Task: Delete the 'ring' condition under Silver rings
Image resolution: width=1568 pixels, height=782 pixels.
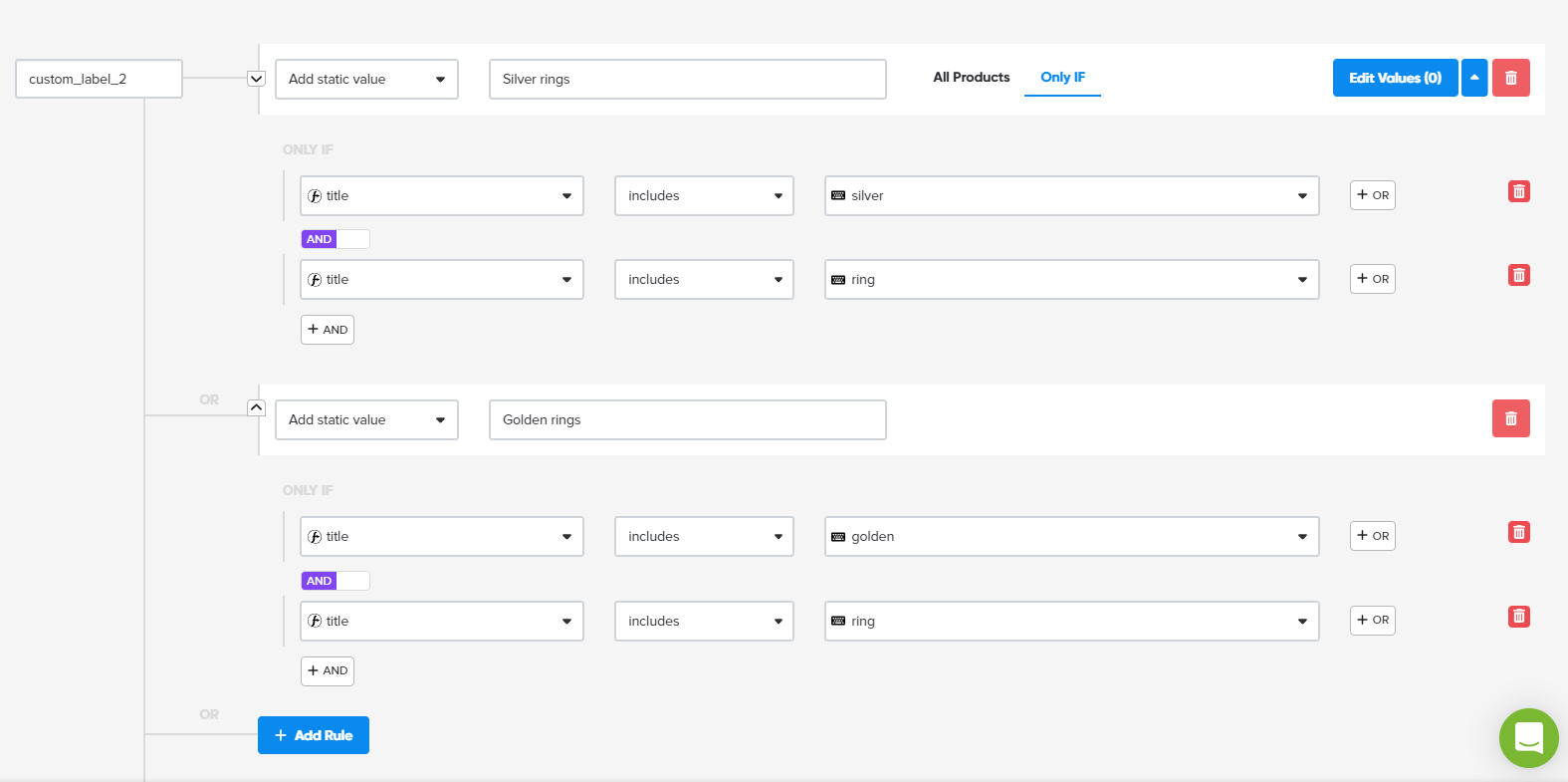Action: pyautogui.click(x=1518, y=275)
